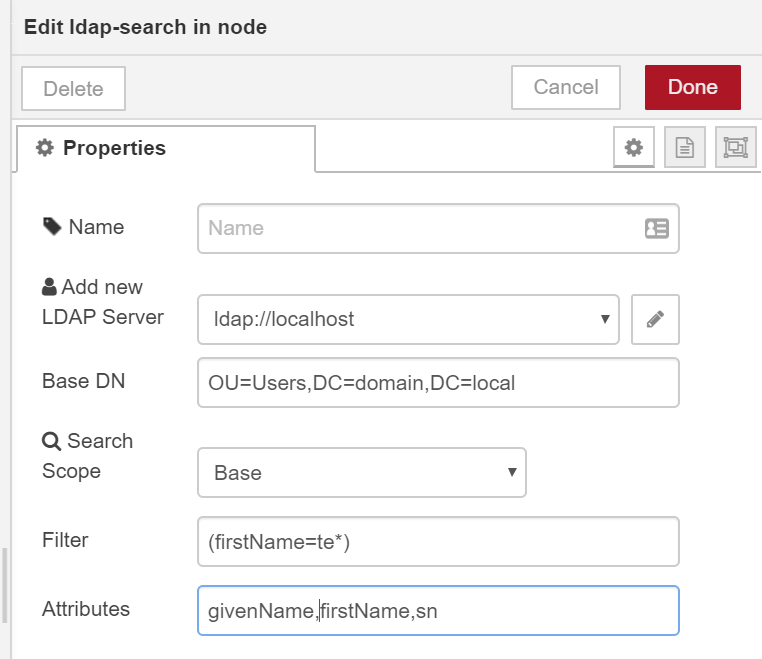Click the 'Attributes' label
The width and height of the screenshot is (762, 659).
coord(86,609)
